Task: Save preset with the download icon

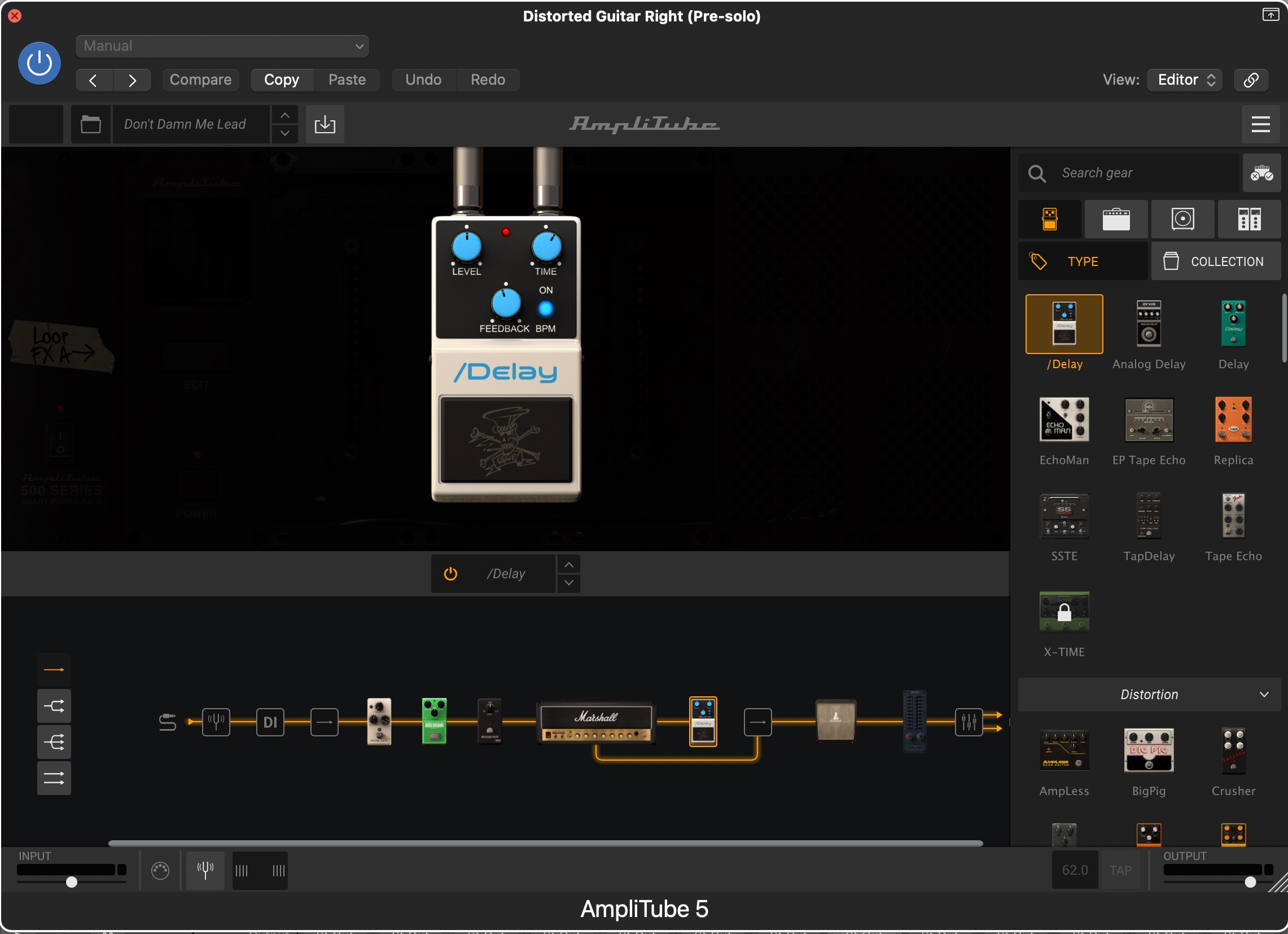Action: (325, 124)
